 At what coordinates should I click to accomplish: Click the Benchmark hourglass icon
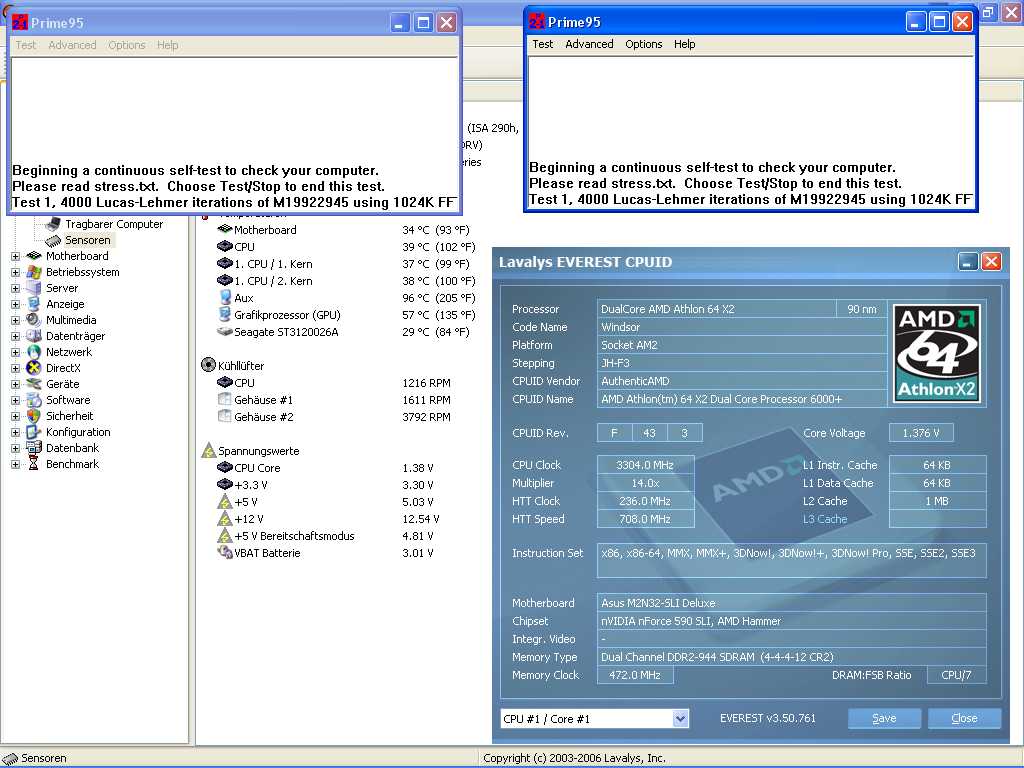tap(33, 464)
